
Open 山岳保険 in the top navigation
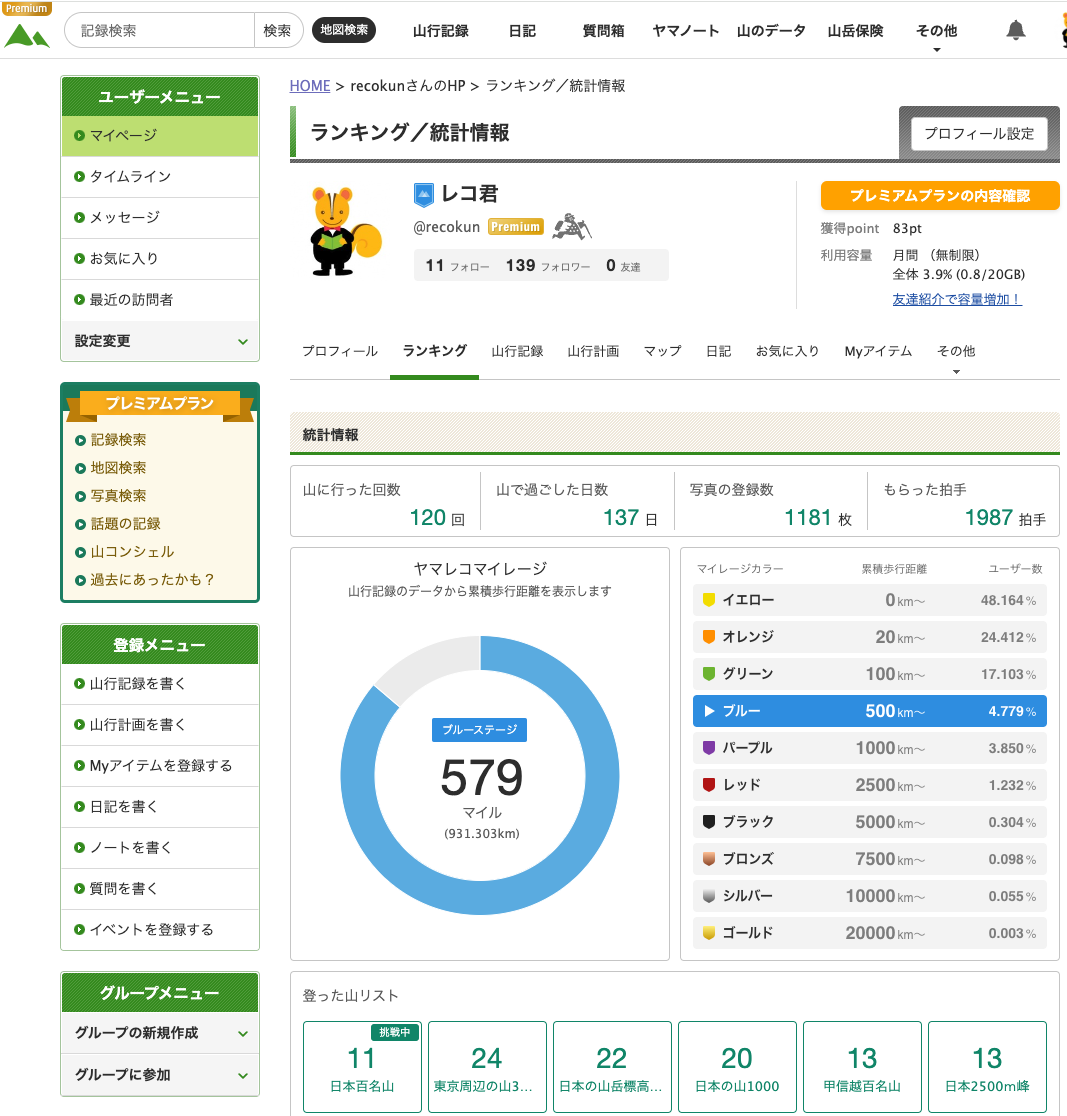pyautogui.click(x=855, y=31)
